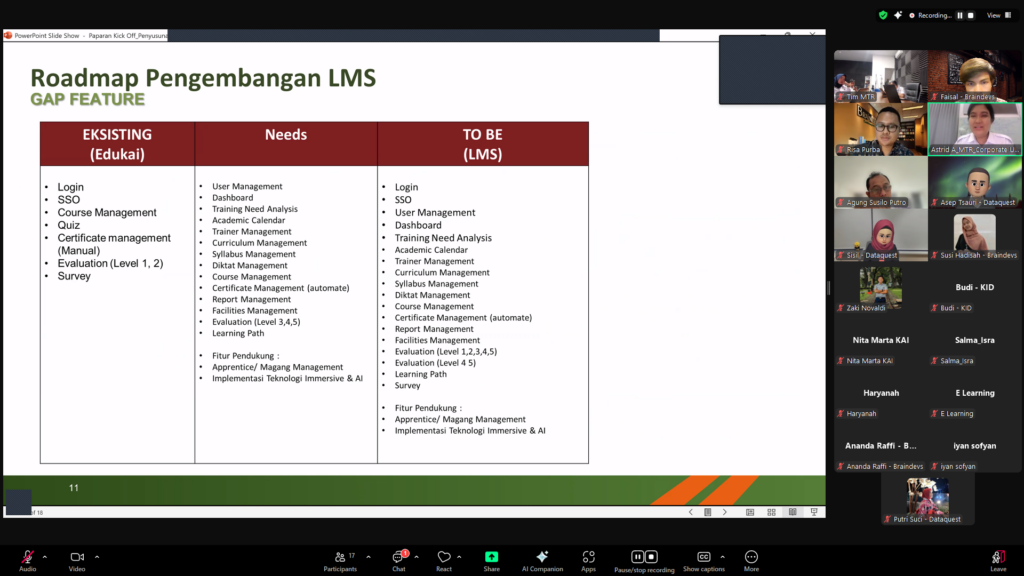
Task: Stop recording from the top recording indicator
Action: pos(970,15)
